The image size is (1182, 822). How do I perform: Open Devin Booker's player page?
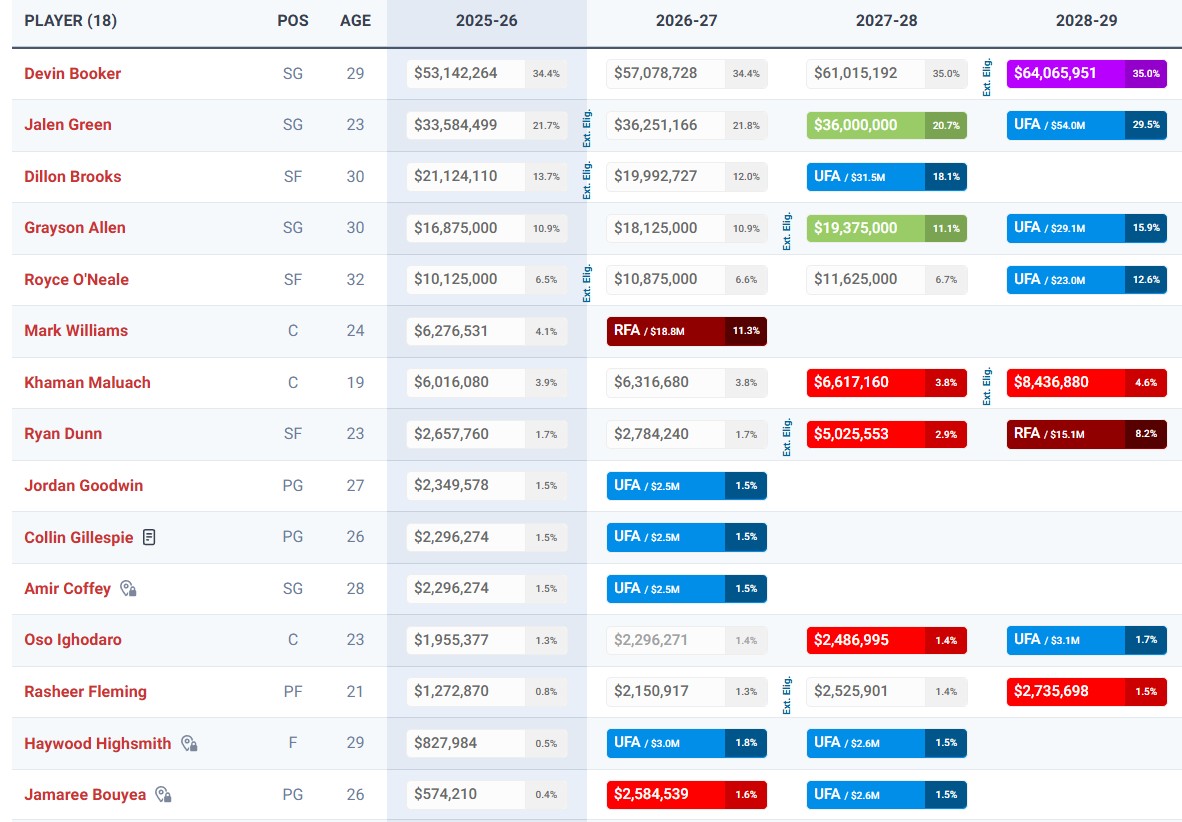coord(72,73)
